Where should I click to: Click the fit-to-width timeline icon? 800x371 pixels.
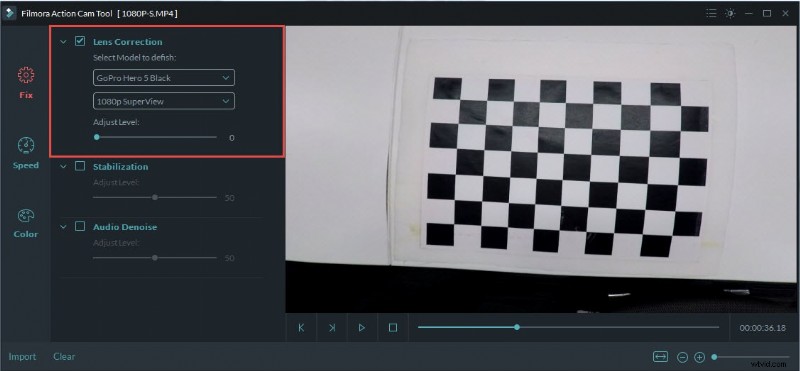click(660, 357)
